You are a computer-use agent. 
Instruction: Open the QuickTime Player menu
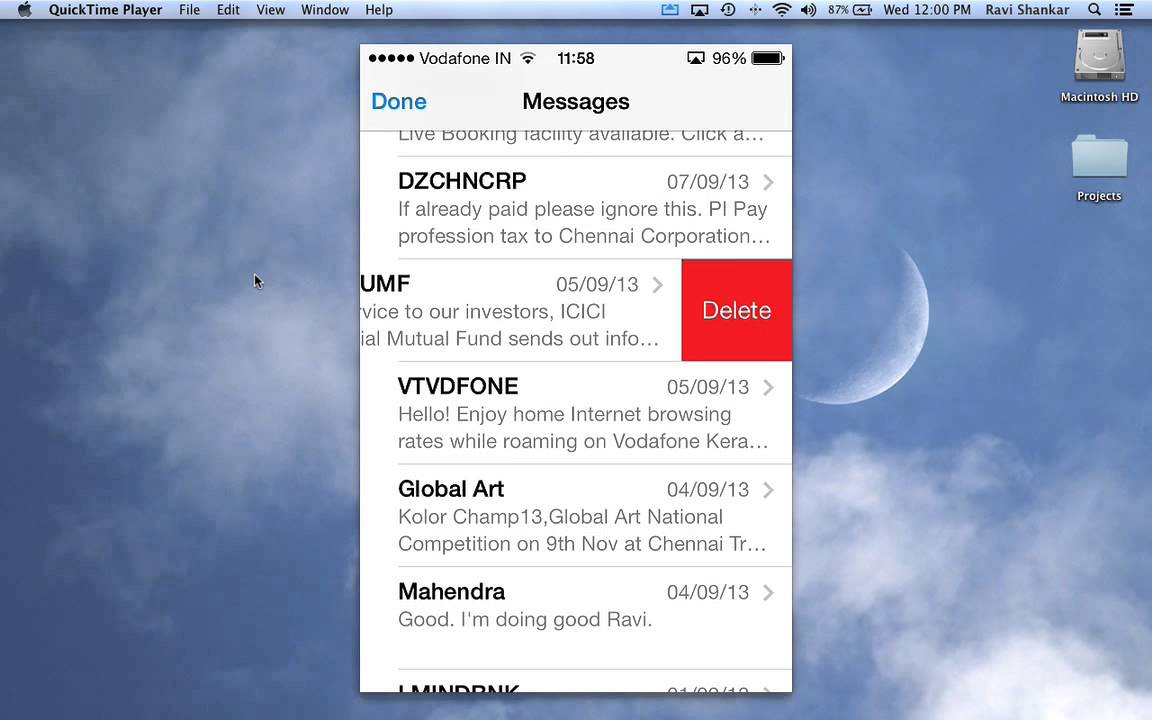[105, 10]
